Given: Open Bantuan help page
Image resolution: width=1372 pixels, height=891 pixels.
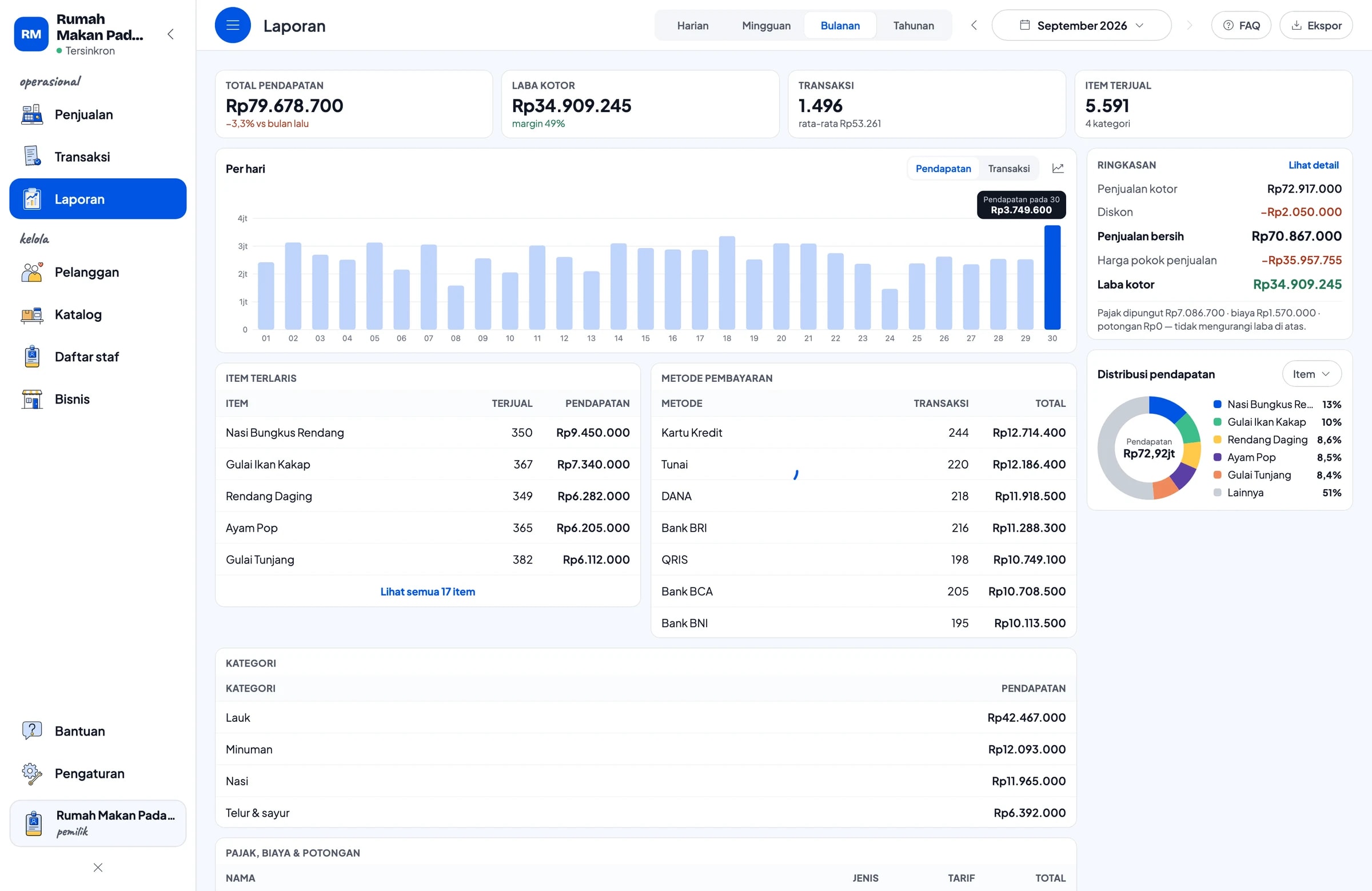Looking at the screenshot, I should 98,731.
